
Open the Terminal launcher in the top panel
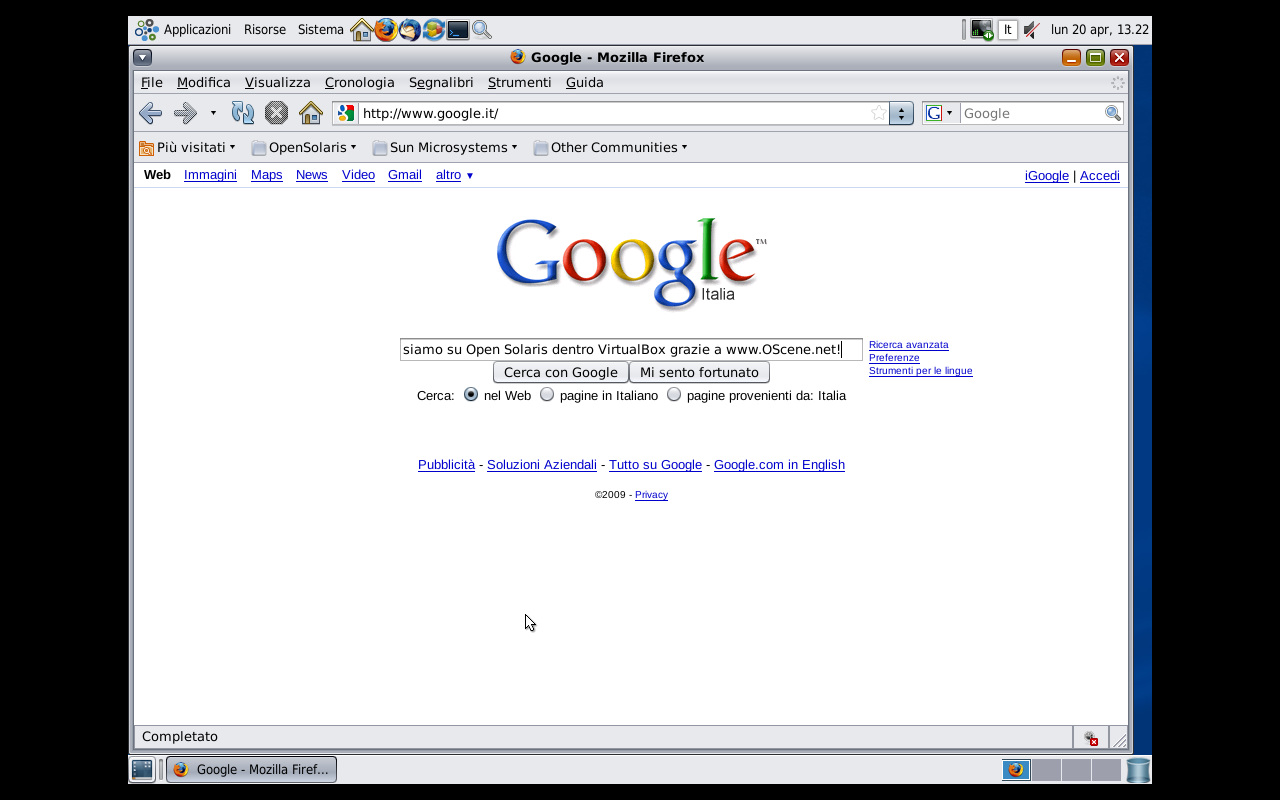point(458,30)
